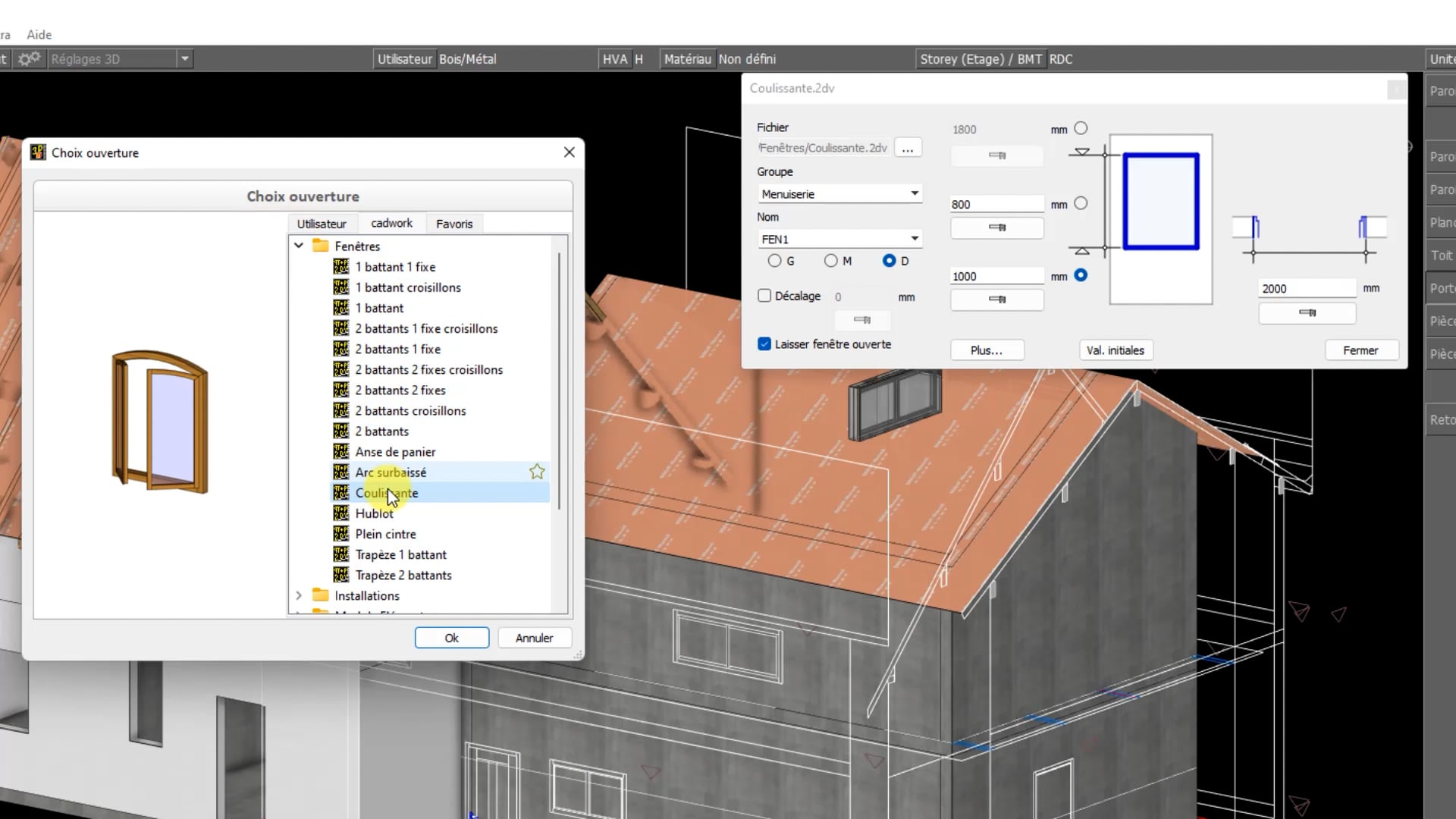Image resolution: width=1456 pixels, height=819 pixels.
Task: Select the radio button next to 1800 mm
Action: click(x=1081, y=128)
